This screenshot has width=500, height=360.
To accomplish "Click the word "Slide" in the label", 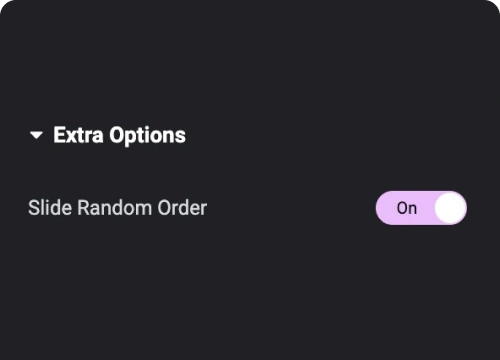I will tap(50, 208).
